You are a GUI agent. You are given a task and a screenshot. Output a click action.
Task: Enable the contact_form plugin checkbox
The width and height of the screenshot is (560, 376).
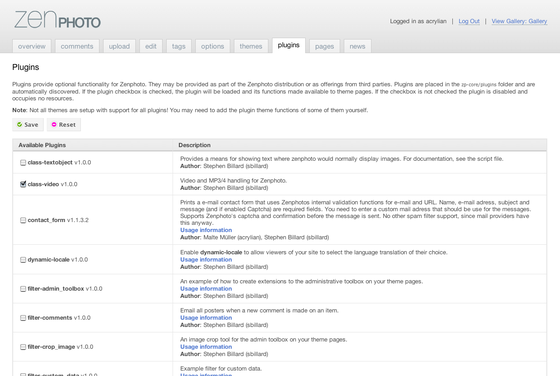click(23, 220)
